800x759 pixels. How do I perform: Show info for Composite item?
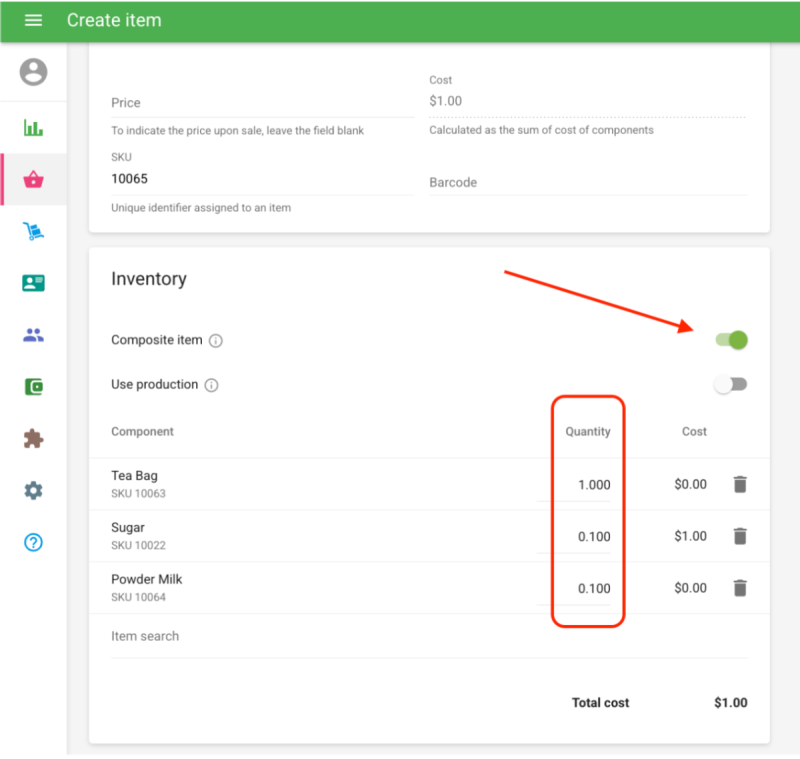(216, 341)
